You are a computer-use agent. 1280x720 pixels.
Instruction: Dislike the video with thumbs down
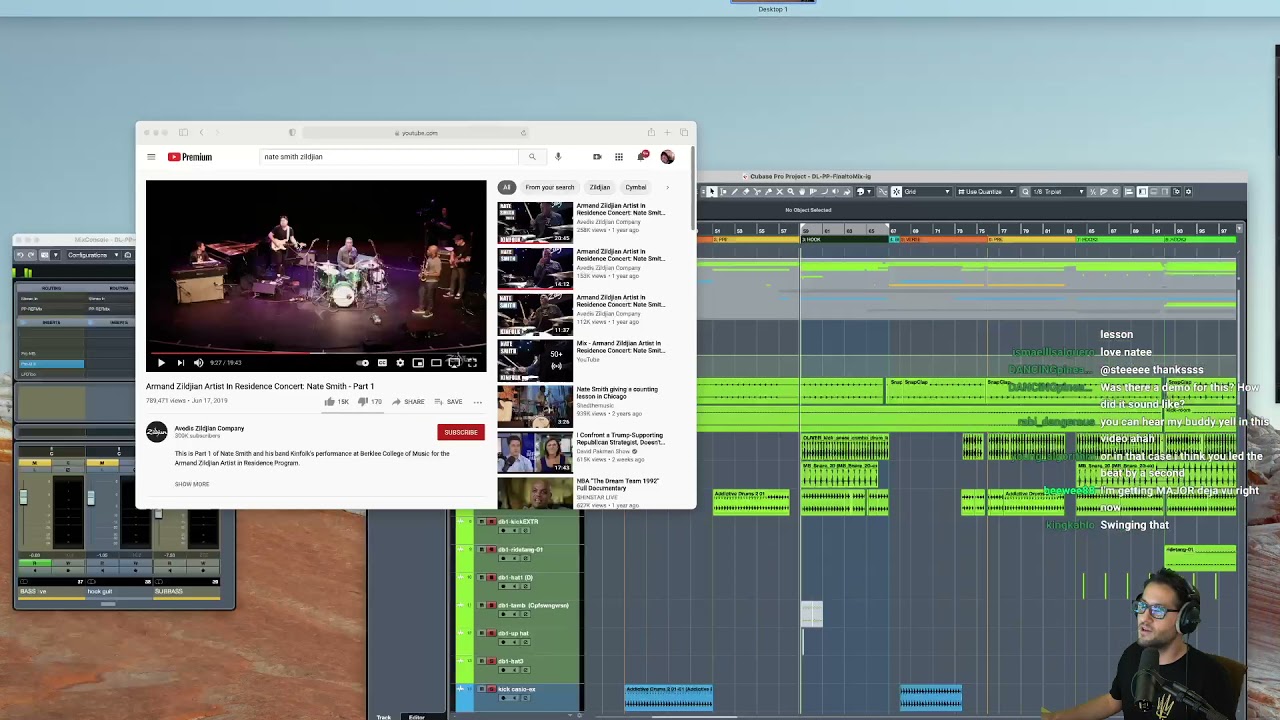click(369, 402)
